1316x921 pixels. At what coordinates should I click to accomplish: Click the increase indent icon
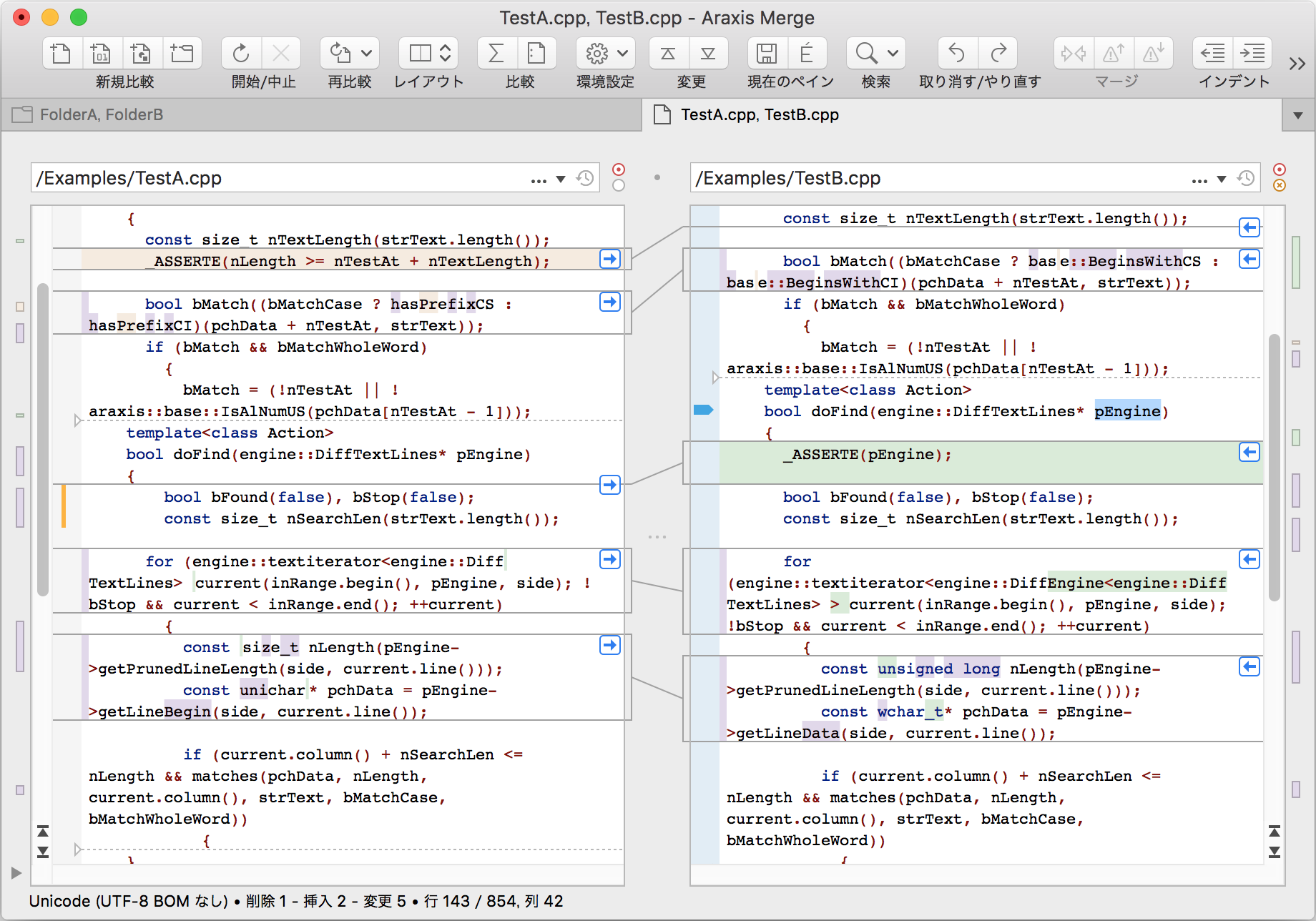click(1253, 53)
